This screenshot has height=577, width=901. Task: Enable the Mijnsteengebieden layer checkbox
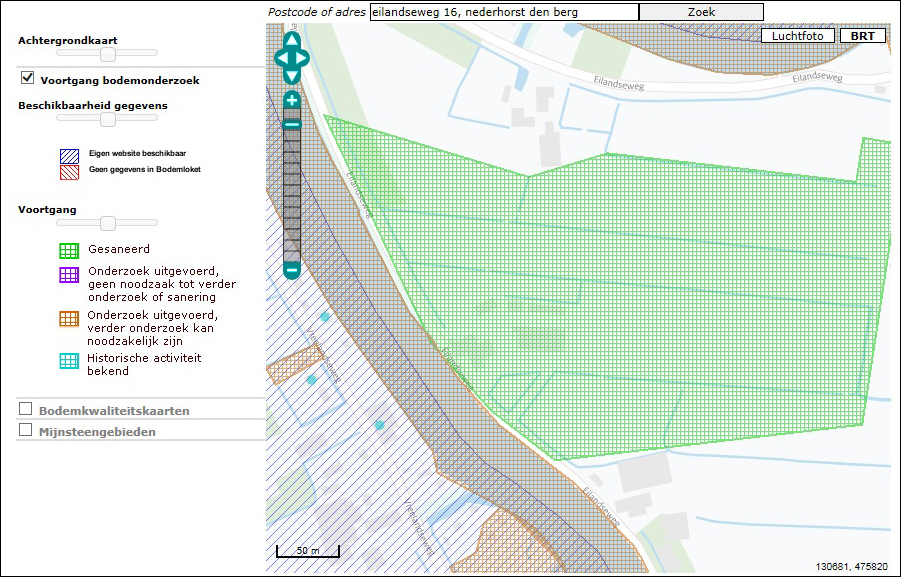(25, 429)
